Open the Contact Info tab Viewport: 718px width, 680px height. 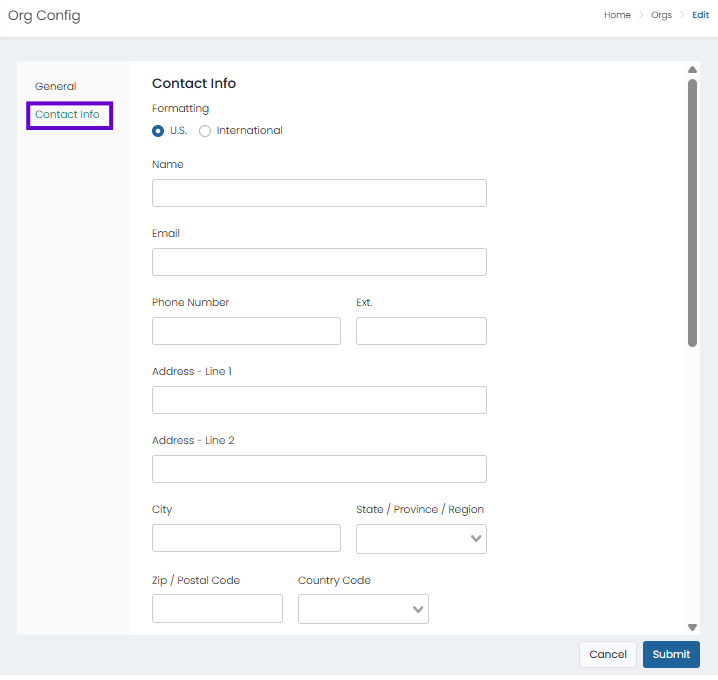(x=67, y=114)
